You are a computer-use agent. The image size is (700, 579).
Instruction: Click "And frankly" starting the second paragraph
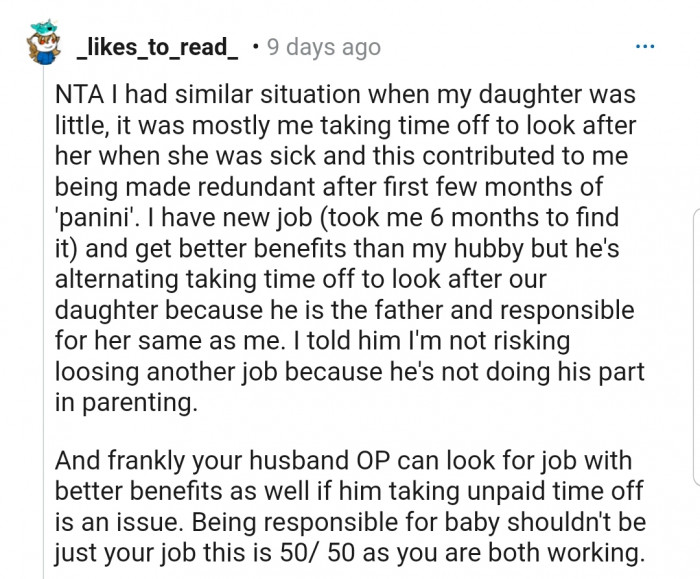pyautogui.click(x=115, y=461)
